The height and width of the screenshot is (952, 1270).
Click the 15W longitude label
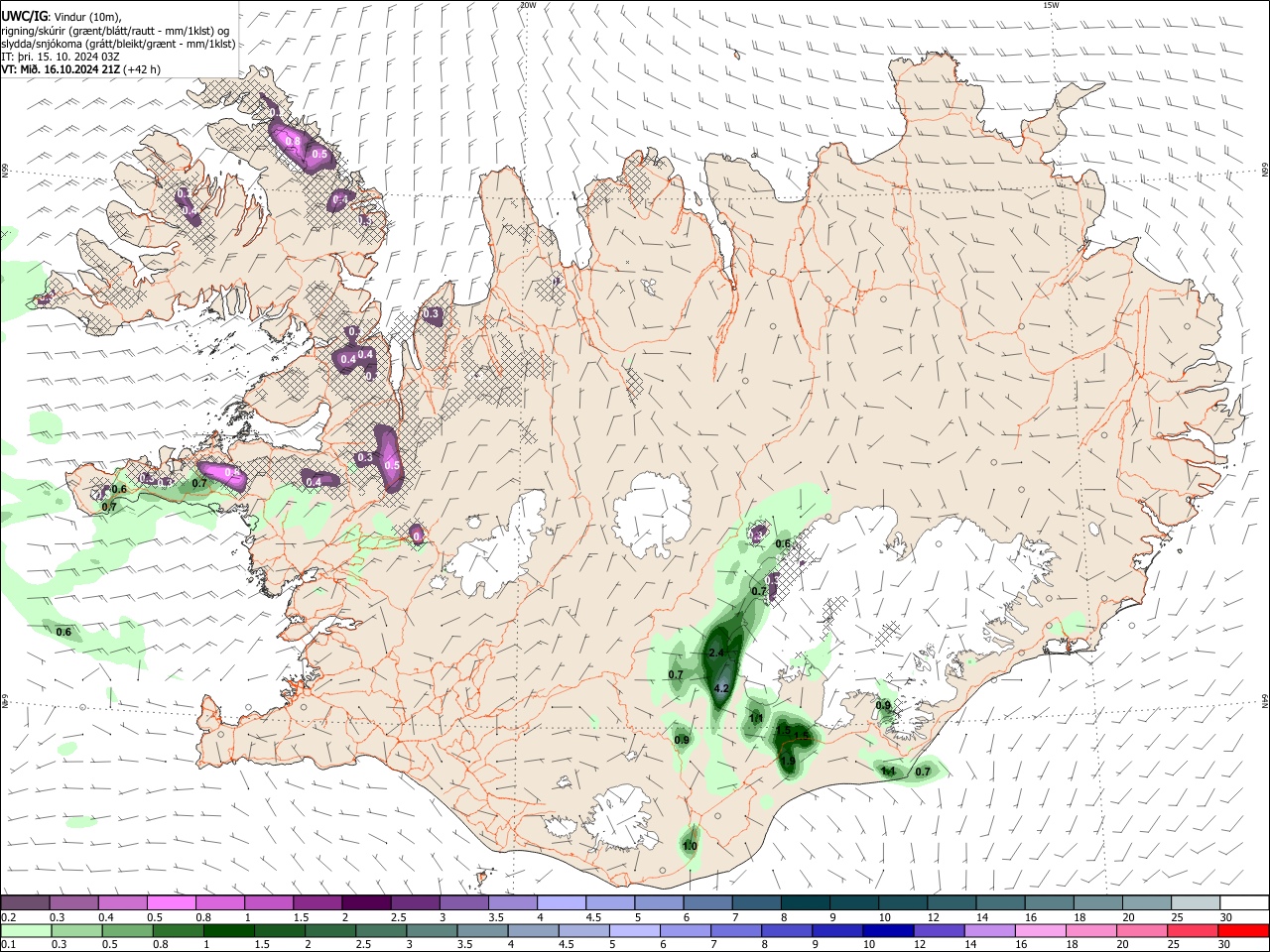pyautogui.click(x=1051, y=5)
